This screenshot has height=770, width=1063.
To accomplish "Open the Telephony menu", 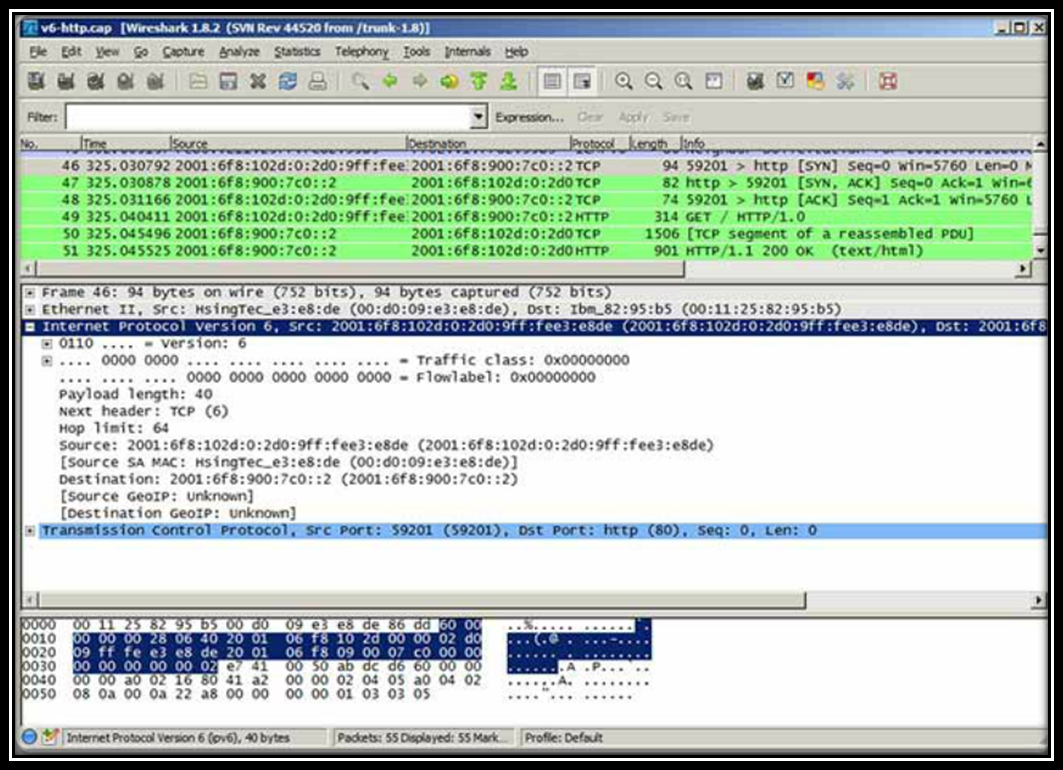I will coord(361,52).
